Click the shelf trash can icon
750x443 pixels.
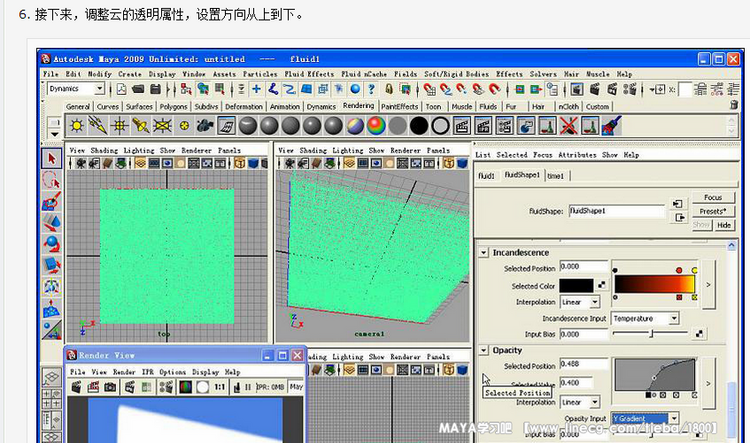pos(734,105)
